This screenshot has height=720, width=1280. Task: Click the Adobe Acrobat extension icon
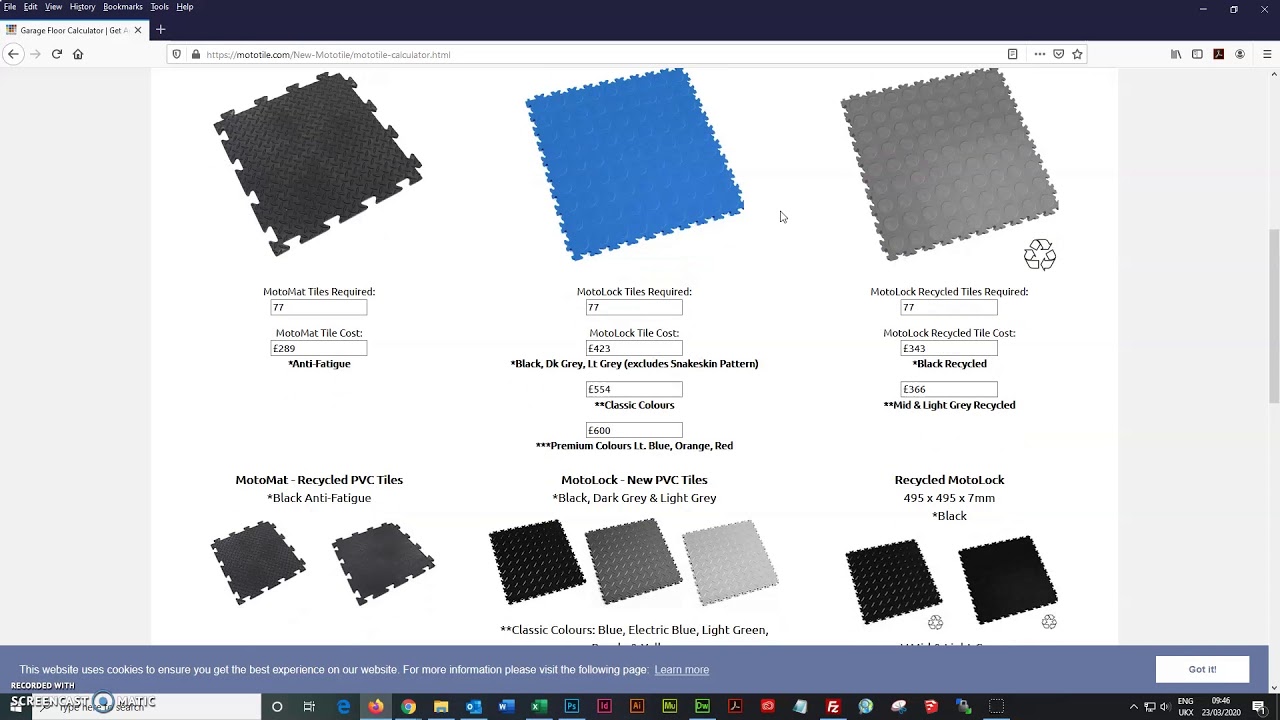click(1218, 54)
